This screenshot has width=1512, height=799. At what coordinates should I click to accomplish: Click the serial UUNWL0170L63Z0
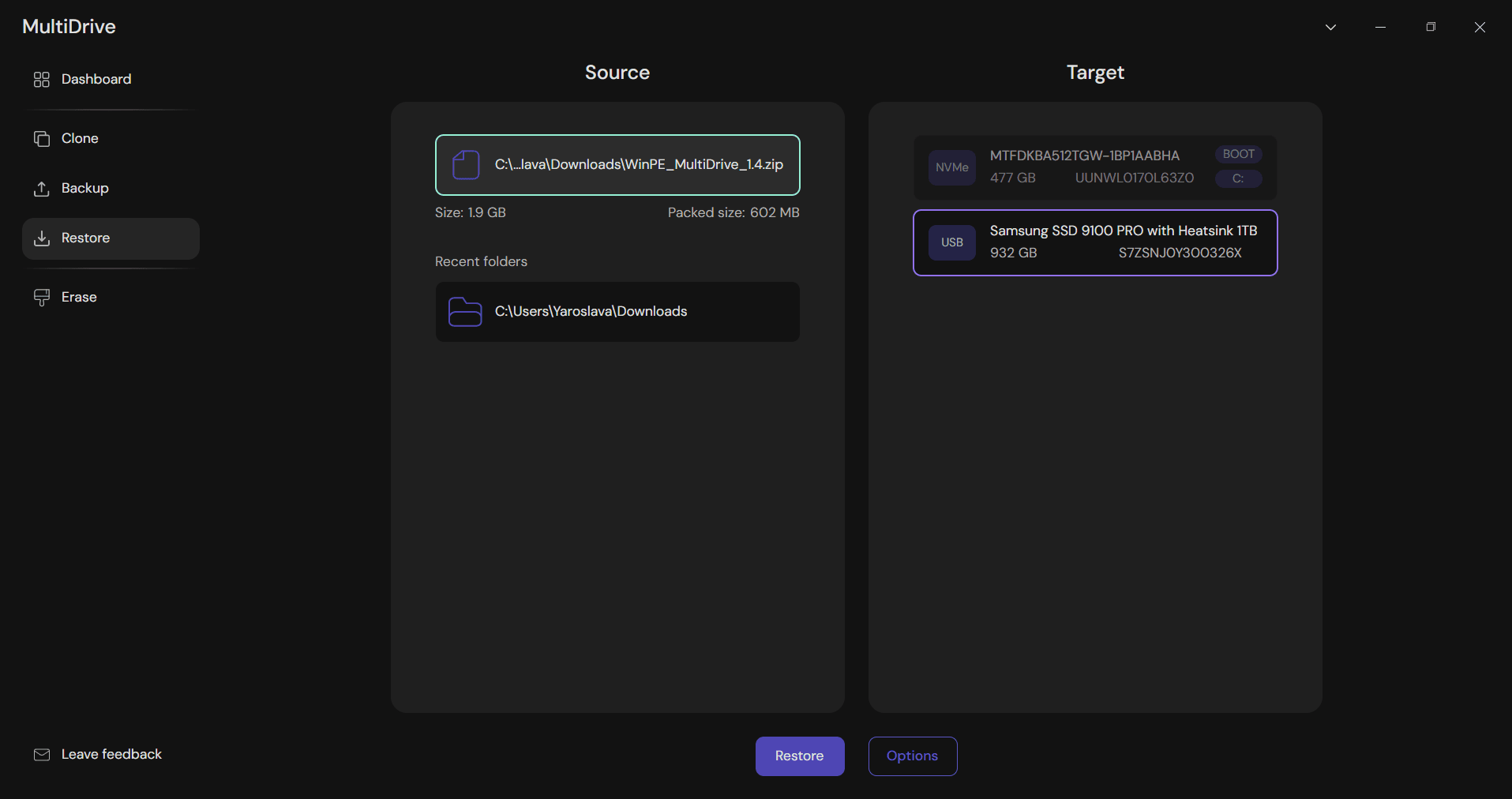point(1134,178)
